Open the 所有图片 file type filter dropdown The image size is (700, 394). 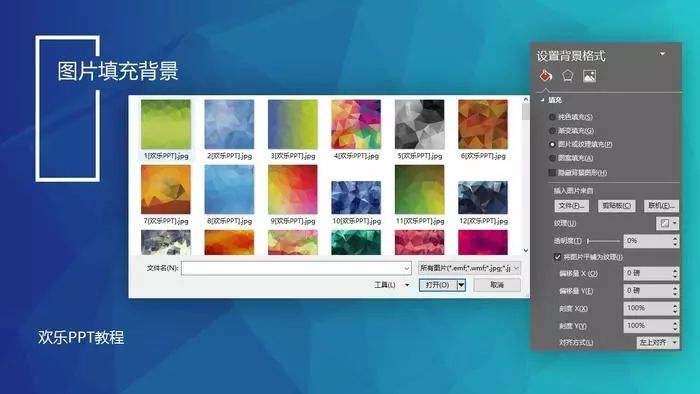(469, 268)
